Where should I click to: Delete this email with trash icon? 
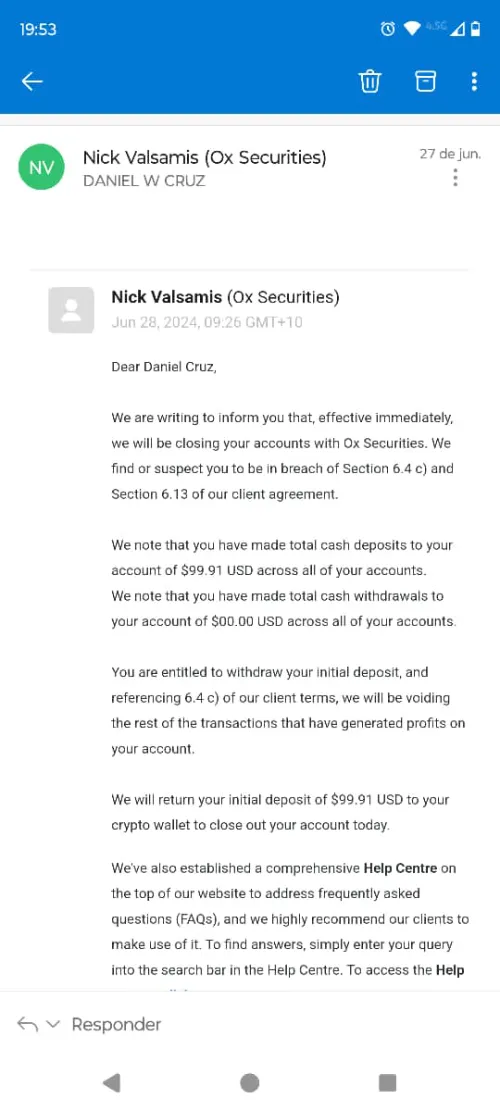[370, 82]
